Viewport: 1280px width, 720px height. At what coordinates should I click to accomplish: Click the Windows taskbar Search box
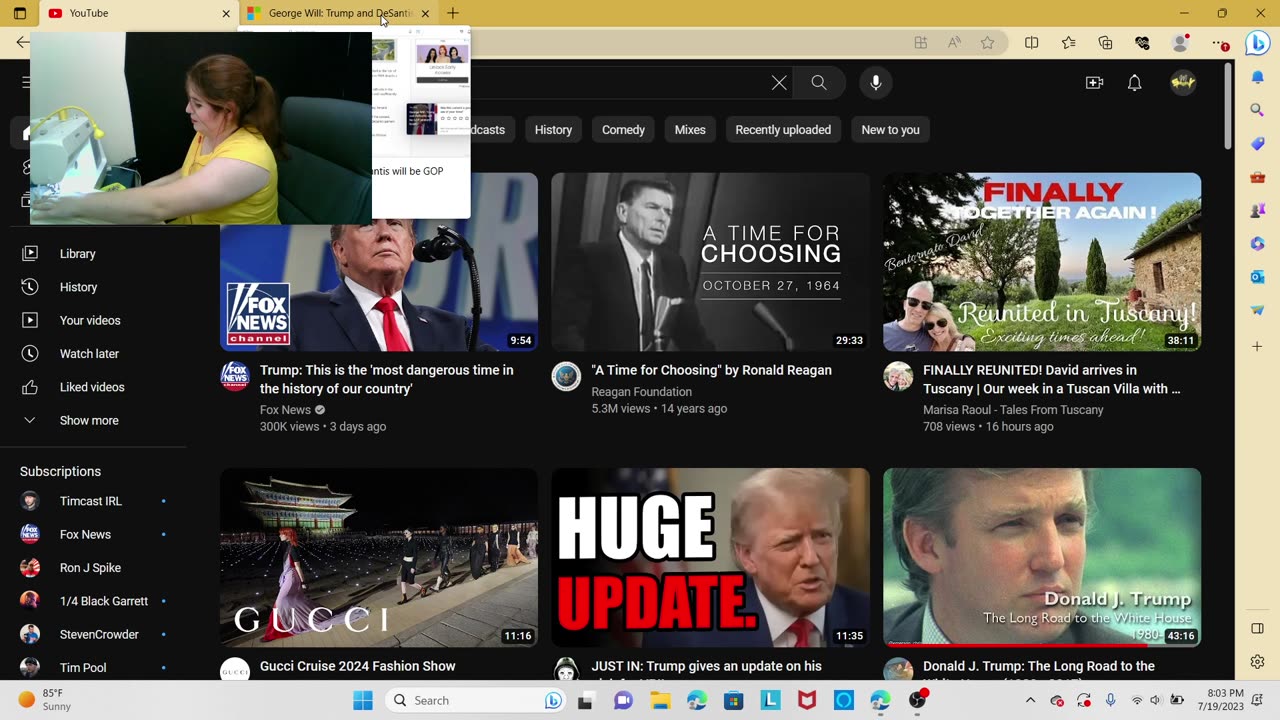(475, 700)
